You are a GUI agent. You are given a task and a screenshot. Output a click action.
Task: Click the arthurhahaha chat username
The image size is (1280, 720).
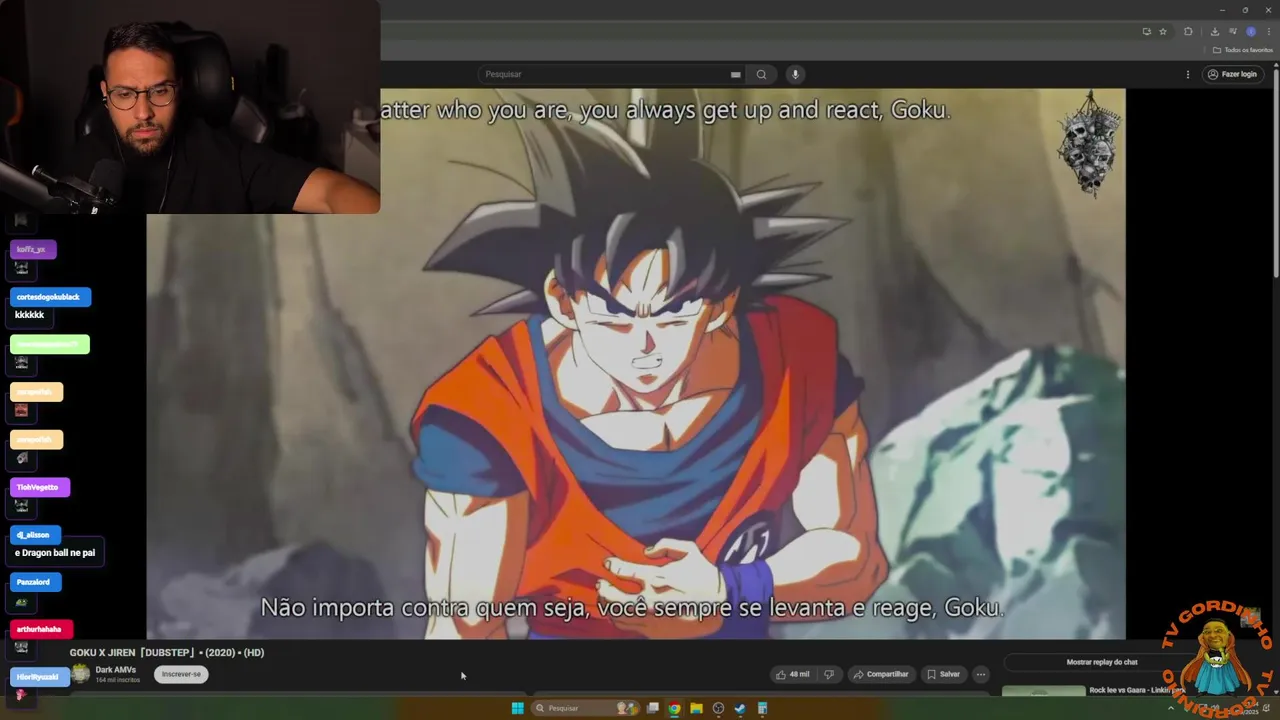[x=39, y=629]
